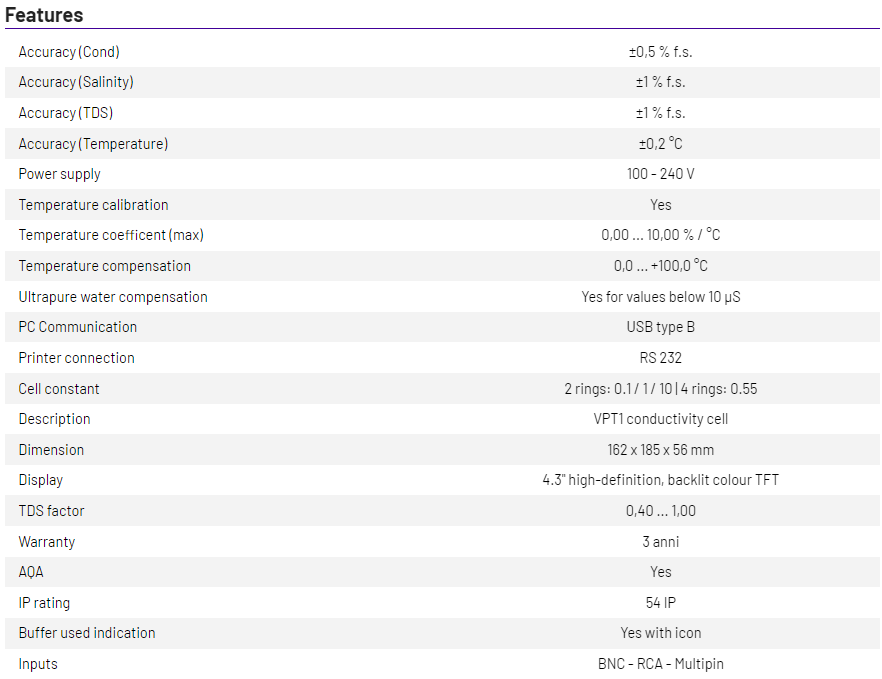
Task: Click the 'Yes for values below 10 µS' text
Action: pyautogui.click(x=660, y=297)
